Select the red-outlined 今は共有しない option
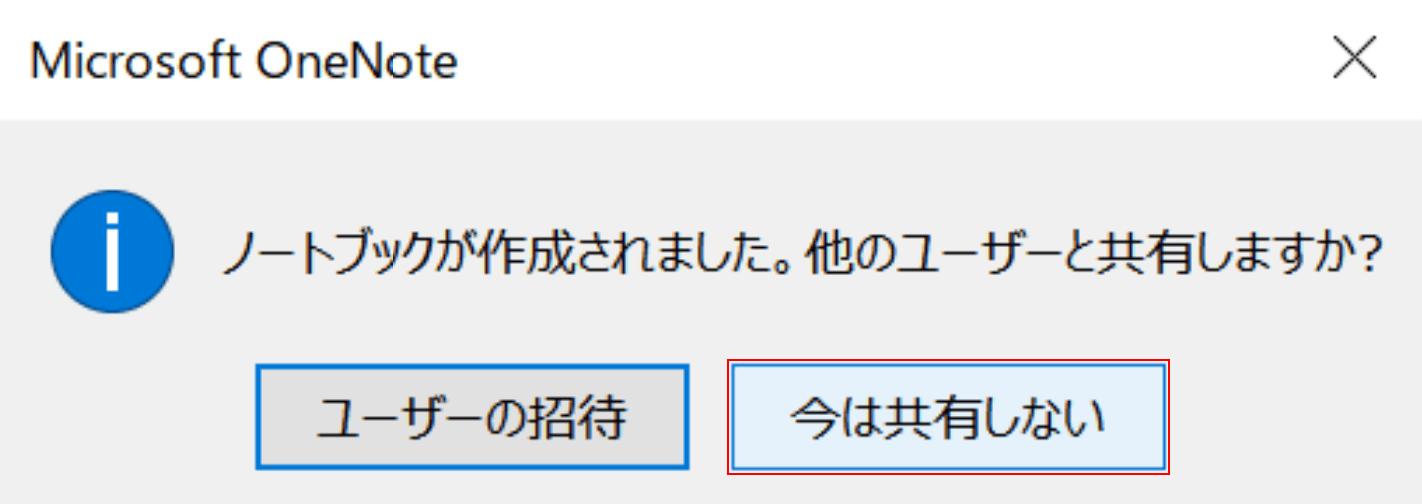Image resolution: width=1422 pixels, height=504 pixels. tap(948, 417)
